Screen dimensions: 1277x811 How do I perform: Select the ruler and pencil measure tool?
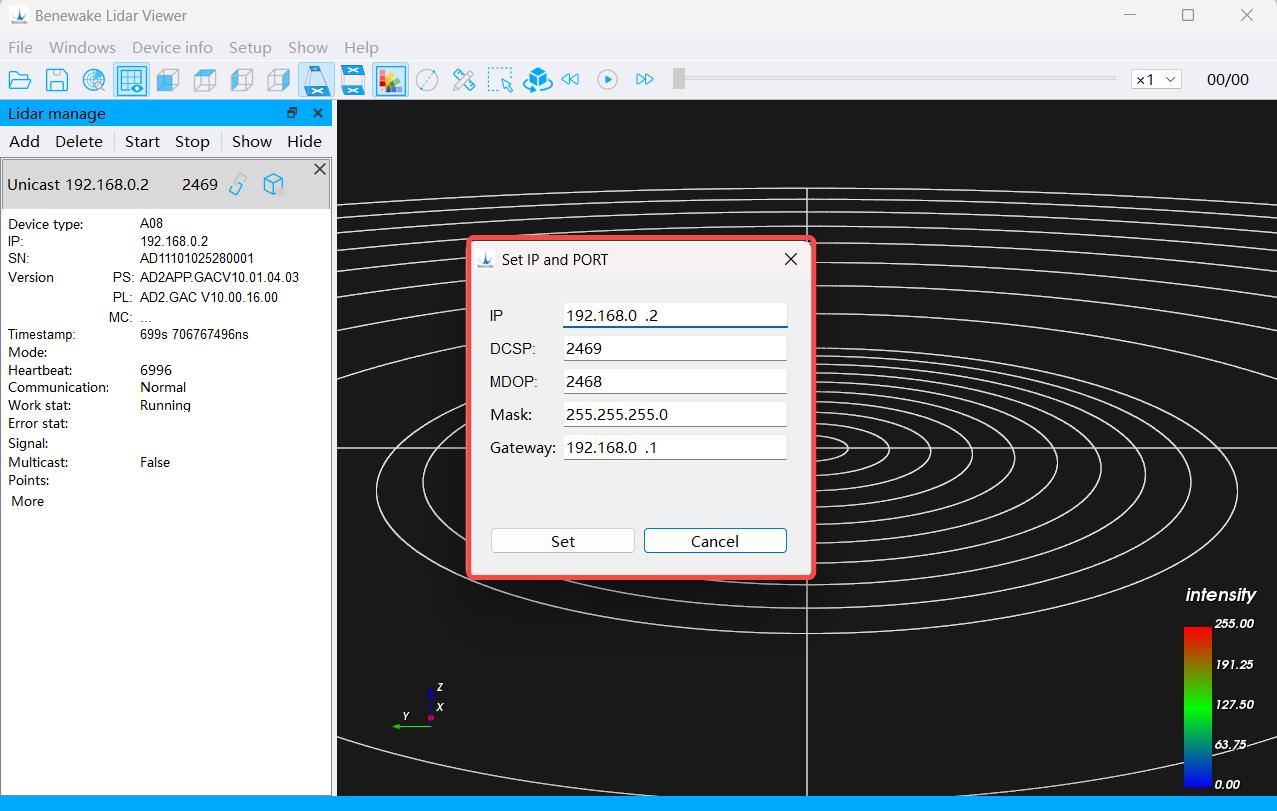click(464, 80)
